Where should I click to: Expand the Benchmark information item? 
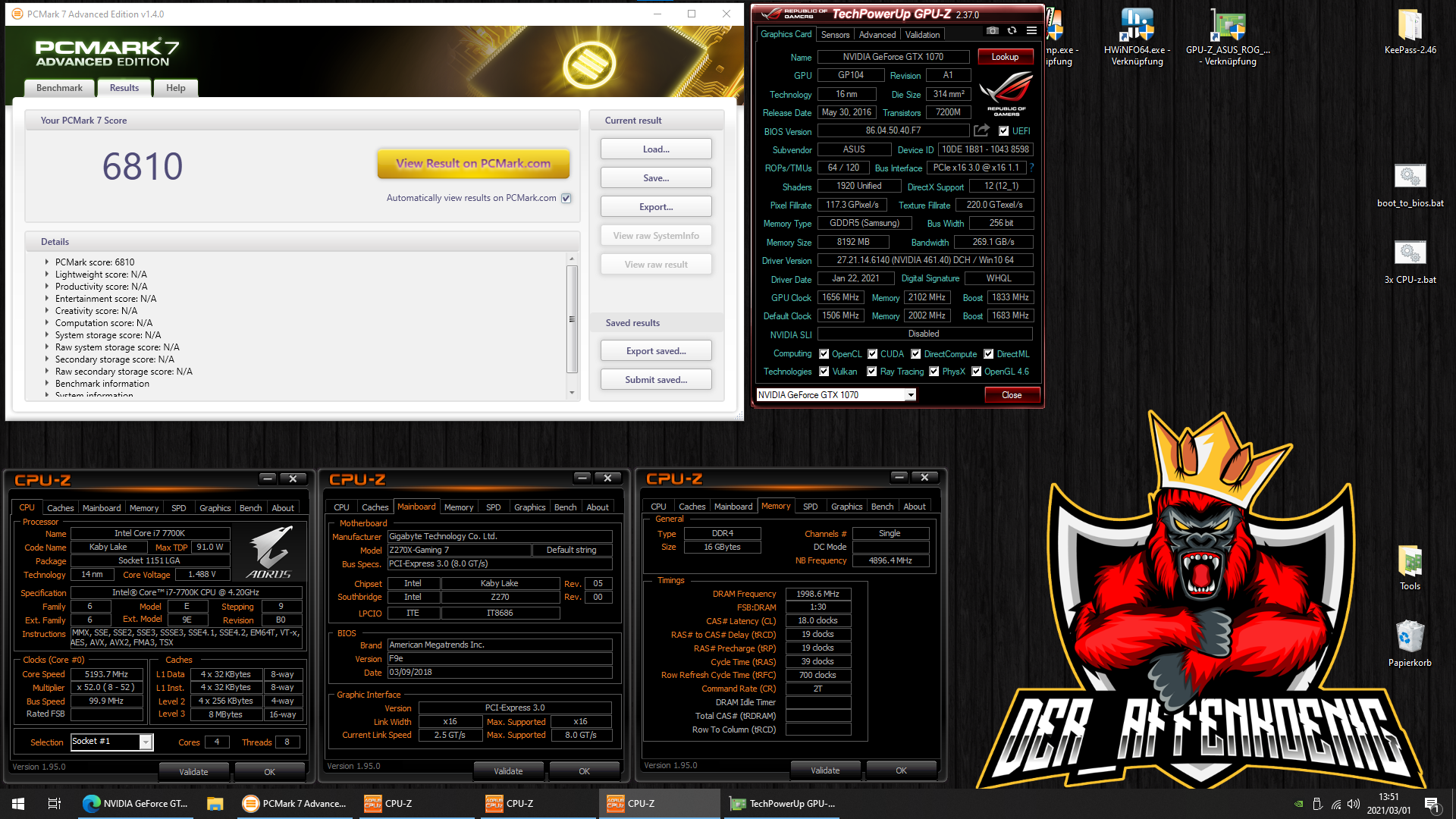point(47,384)
